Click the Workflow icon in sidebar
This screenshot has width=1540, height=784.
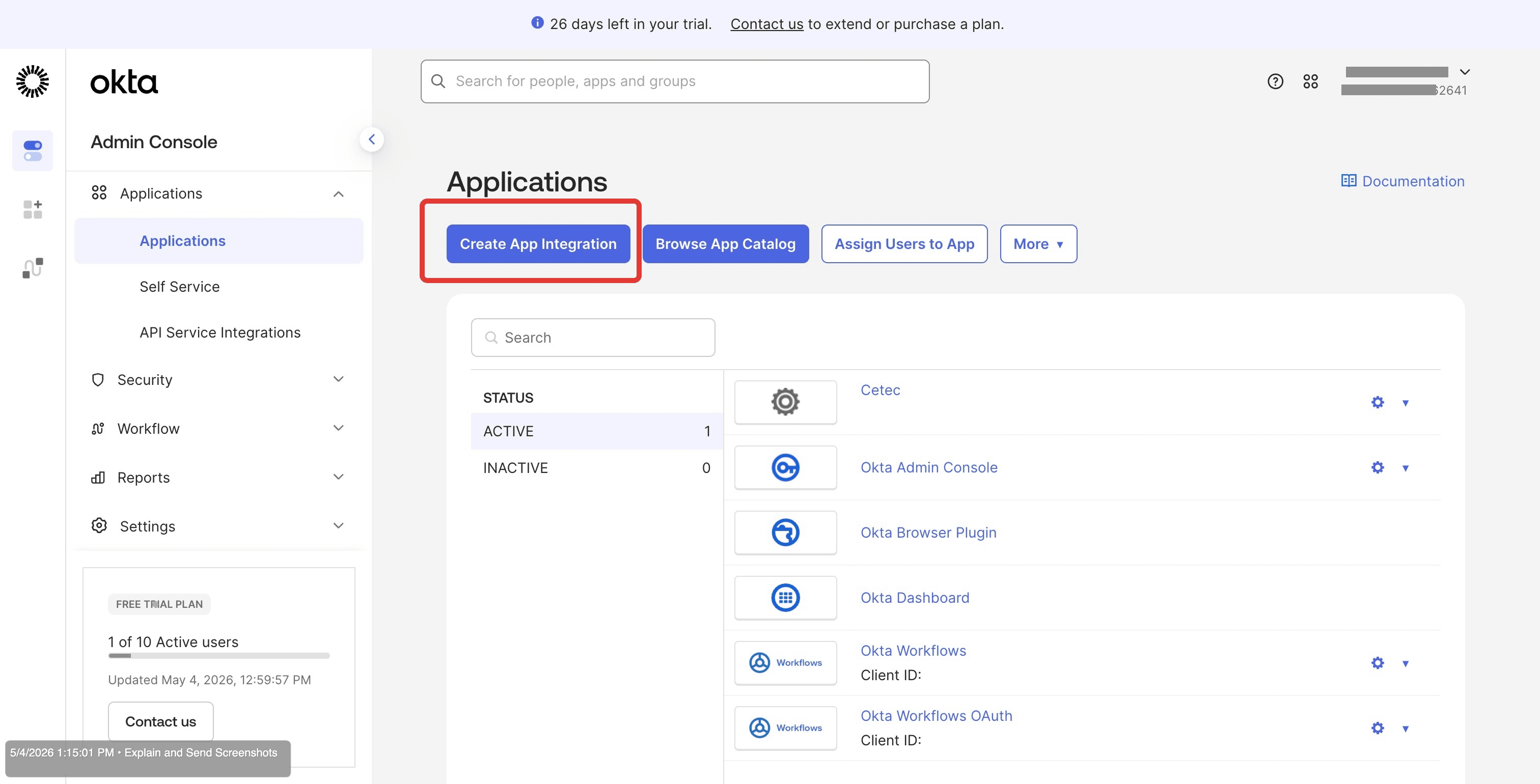pos(98,429)
